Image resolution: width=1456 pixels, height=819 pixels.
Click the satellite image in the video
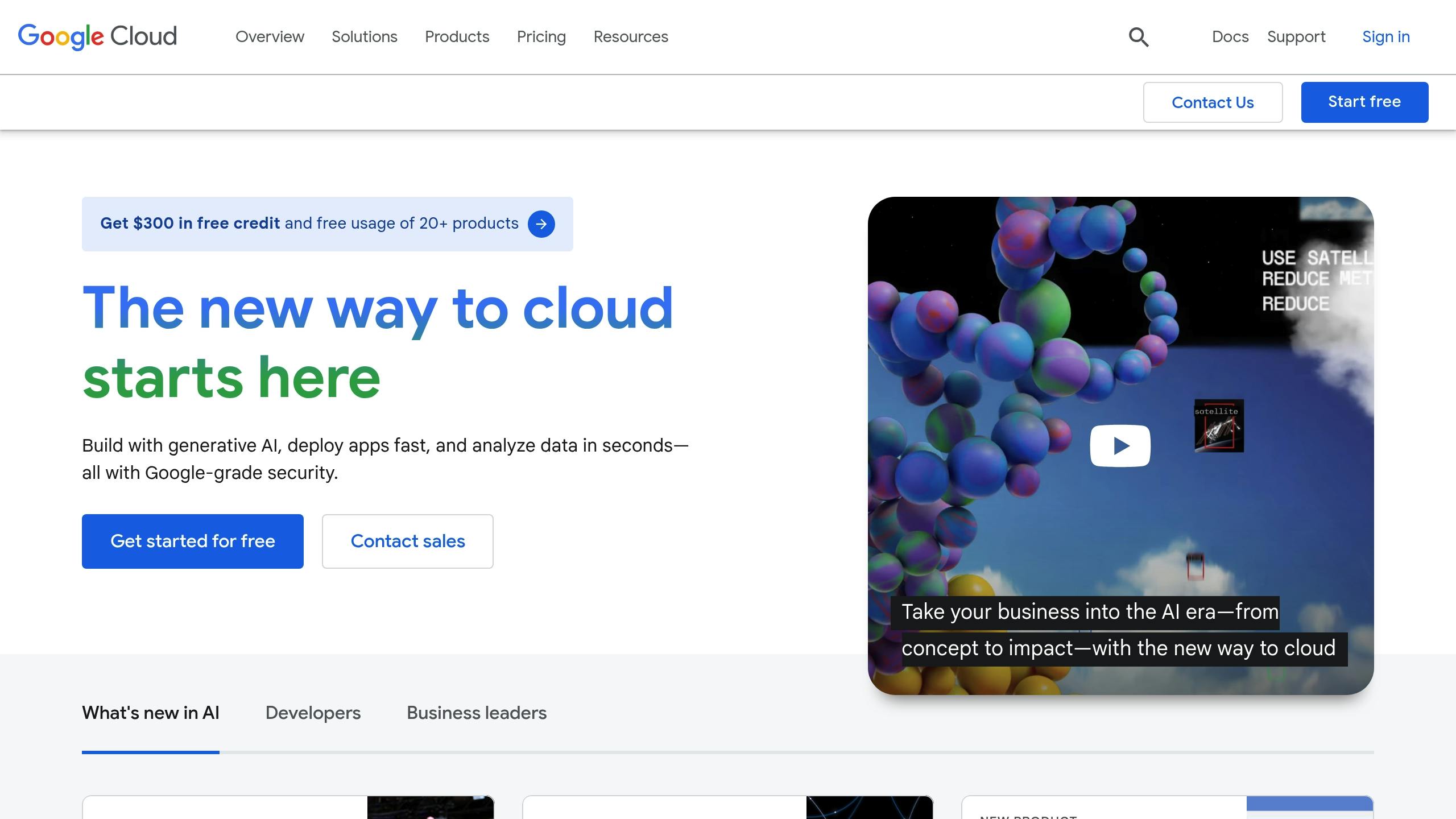point(1218,426)
